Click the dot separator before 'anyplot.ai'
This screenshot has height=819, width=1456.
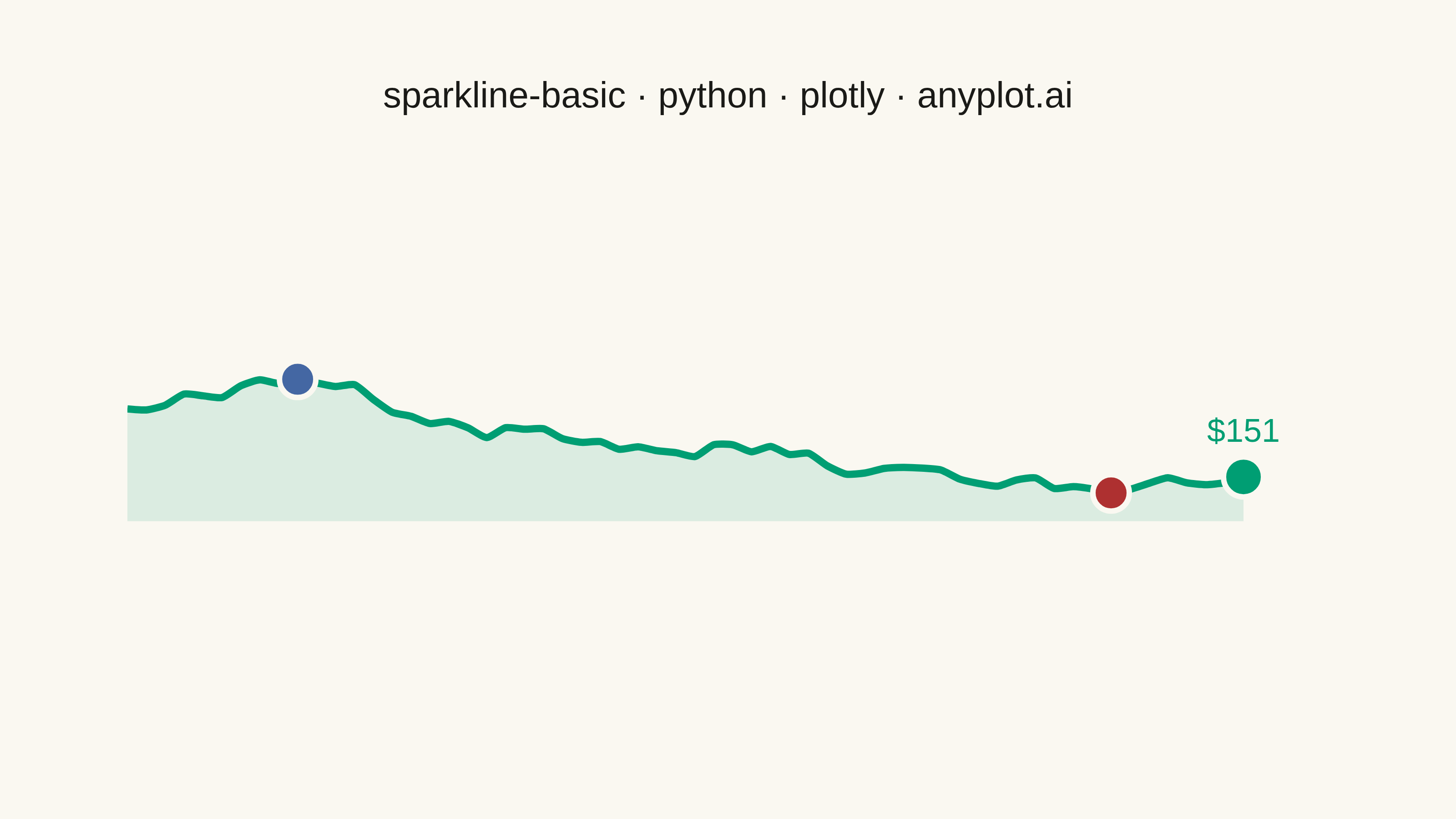coord(901,96)
